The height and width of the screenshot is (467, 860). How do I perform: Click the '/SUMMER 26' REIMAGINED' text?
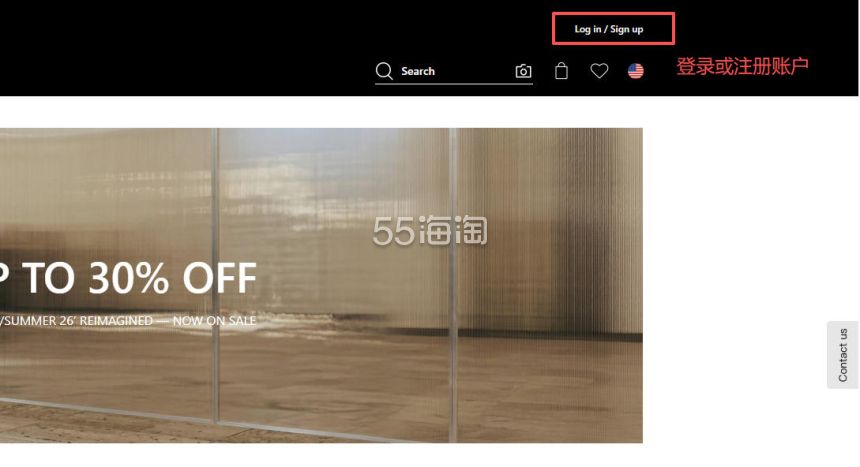76,320
